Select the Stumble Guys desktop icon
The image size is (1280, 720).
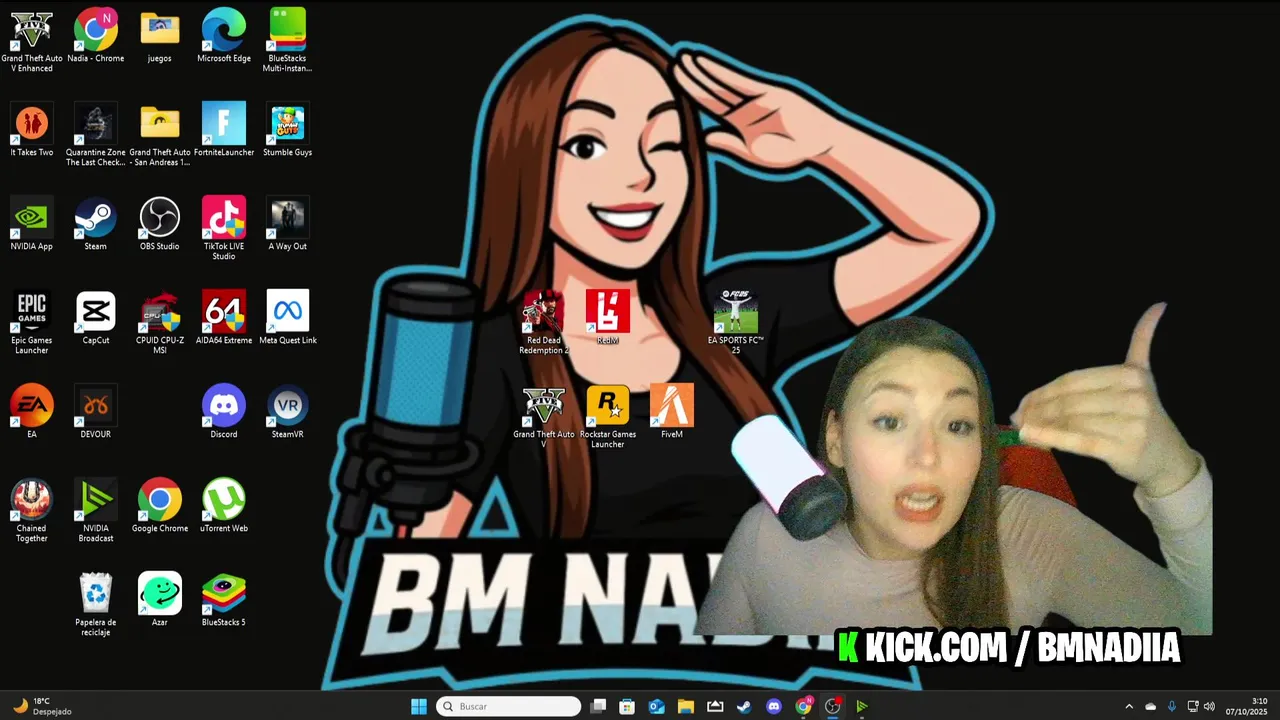(288, 130)
